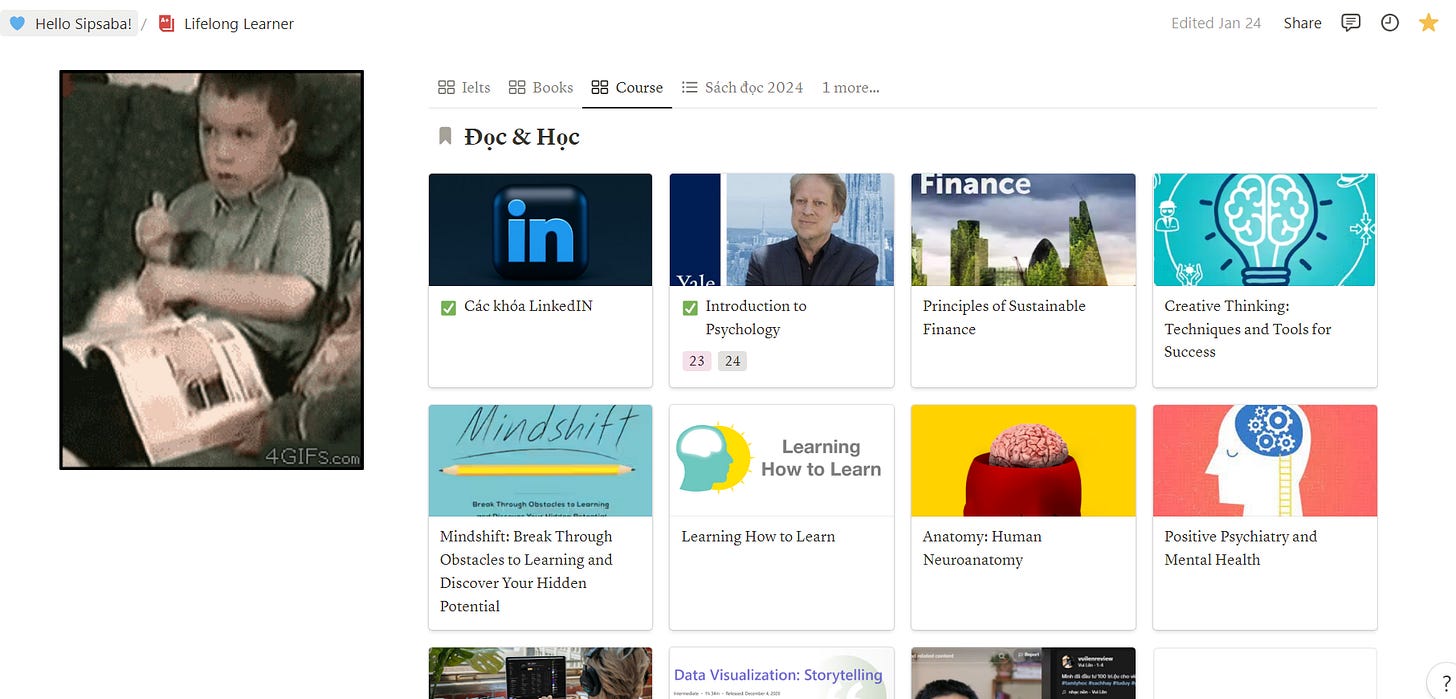
Task: Click the gallery icon on the Books tab
Action: tap(517, 87)
